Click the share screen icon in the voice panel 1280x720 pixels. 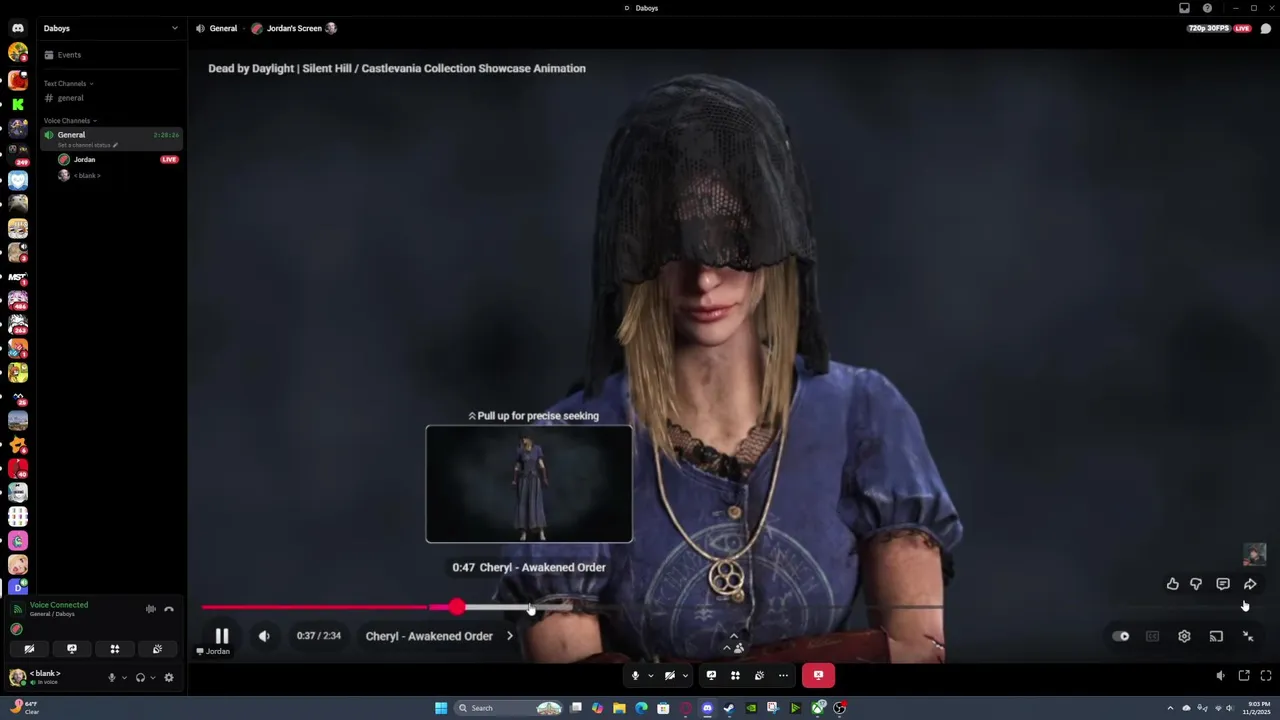[72, 649]
